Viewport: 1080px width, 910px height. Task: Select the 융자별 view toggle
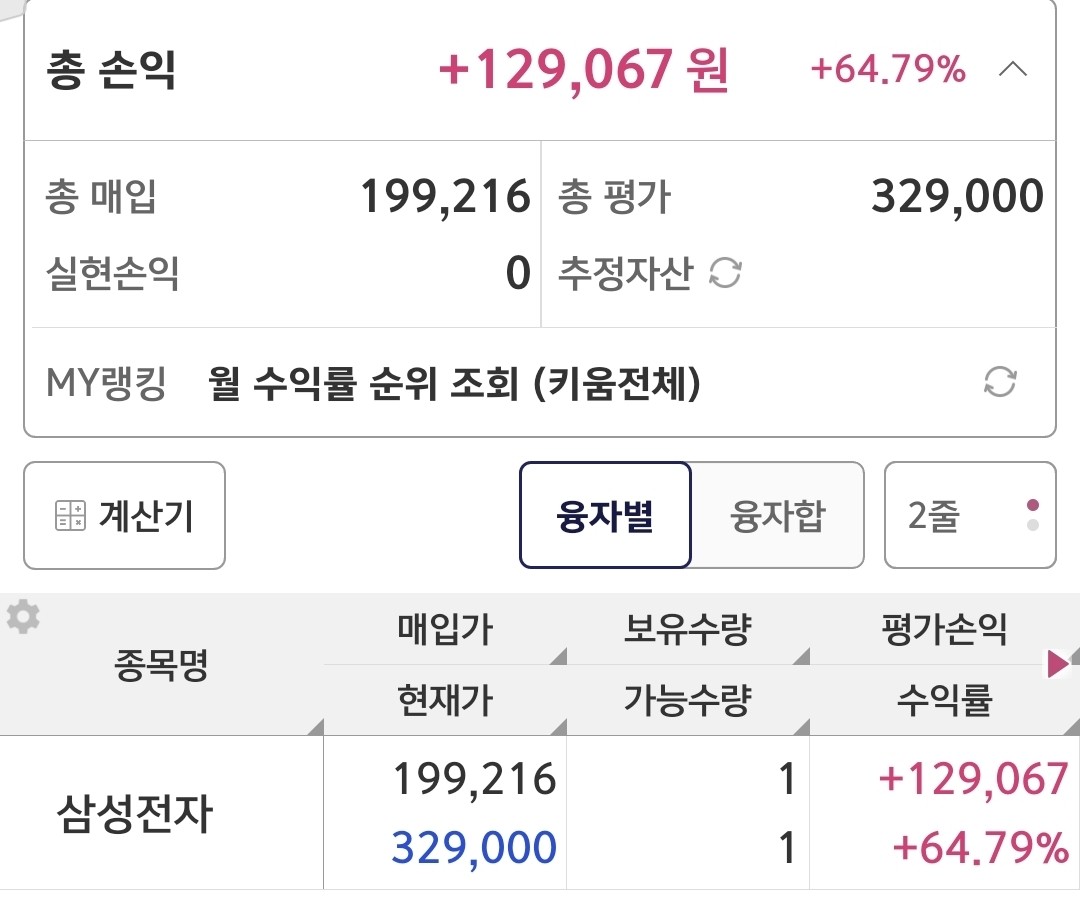(x=605, y=515)
